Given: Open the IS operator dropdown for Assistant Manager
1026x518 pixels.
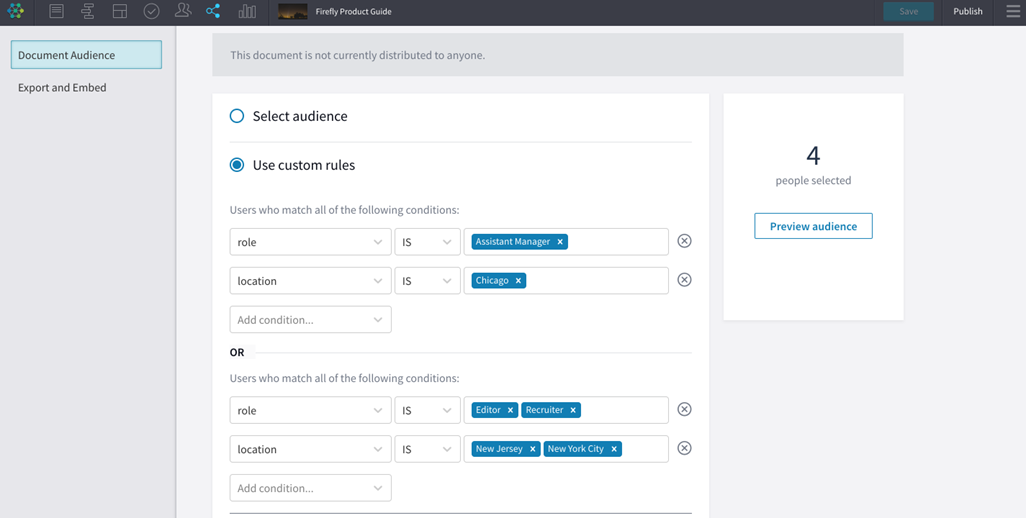Looking at the screenshot, I should pos(427,242).
